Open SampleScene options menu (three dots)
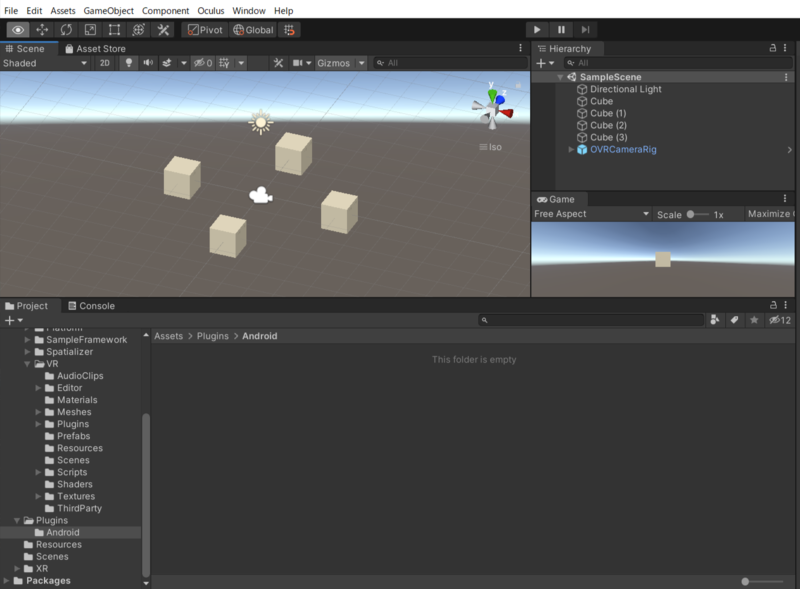800x589 pixels. click(786, 77)
